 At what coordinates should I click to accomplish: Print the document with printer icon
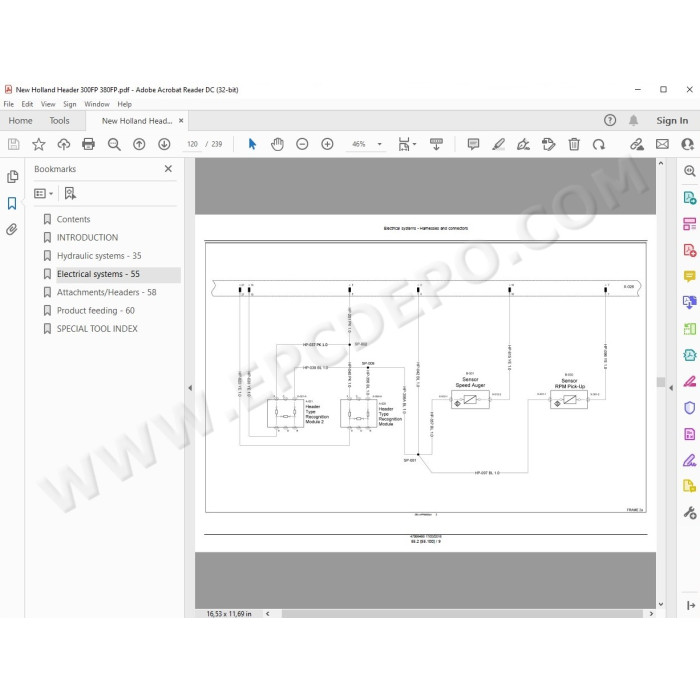pyautogui.click(x=88, y=144)
